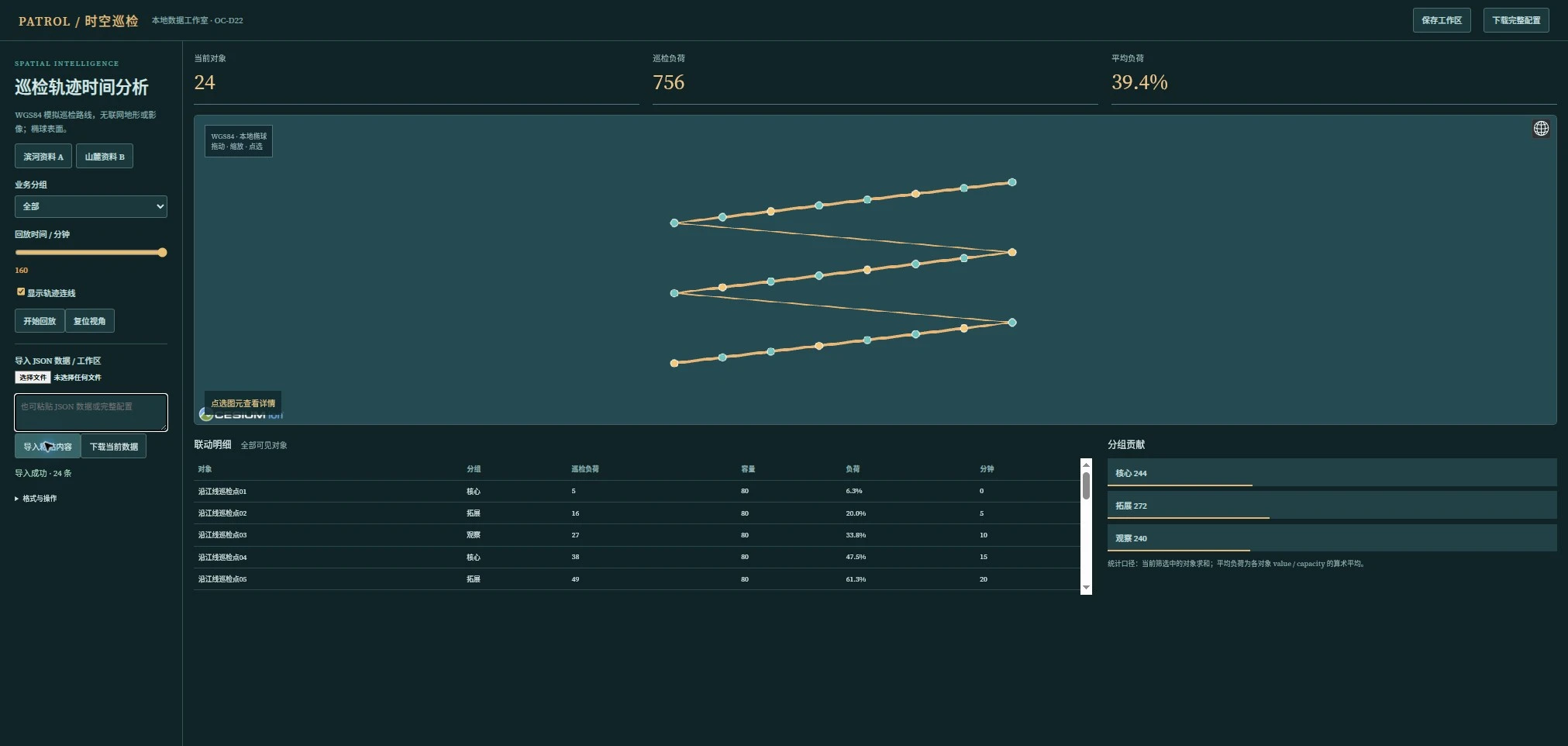Screen dimensions: 1568x746
Task: Click the 导入粘贴内容 button
Action: (x=47, y=446)
